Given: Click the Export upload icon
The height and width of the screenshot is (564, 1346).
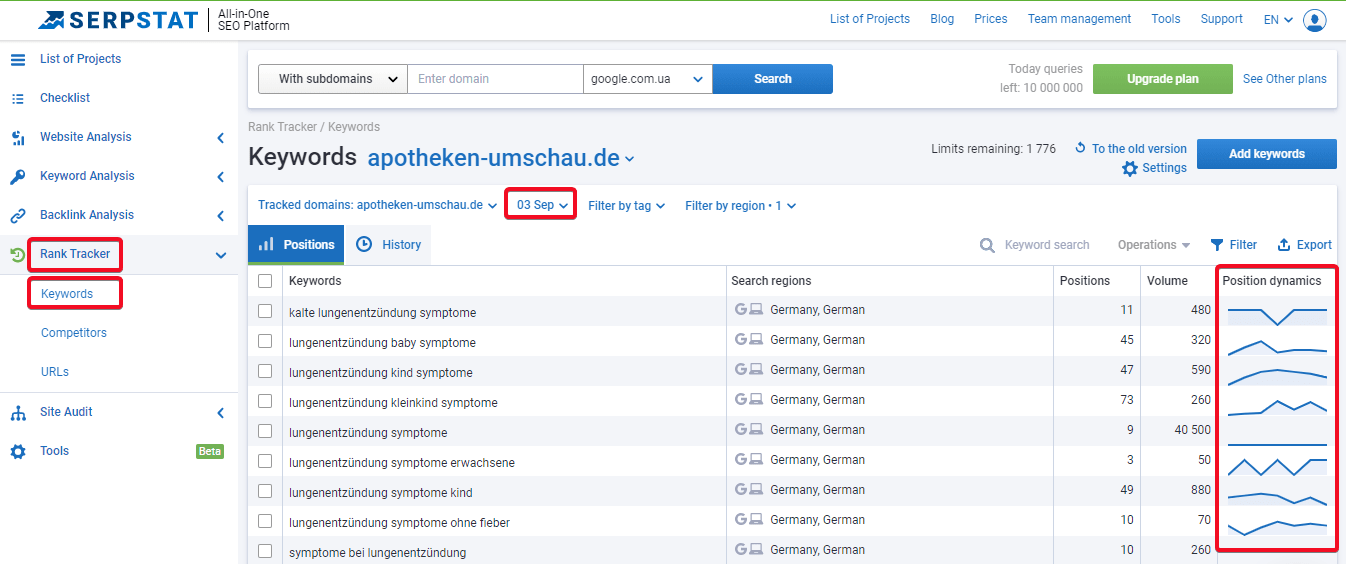Looking at the screenshot, I should point(1284,245).
